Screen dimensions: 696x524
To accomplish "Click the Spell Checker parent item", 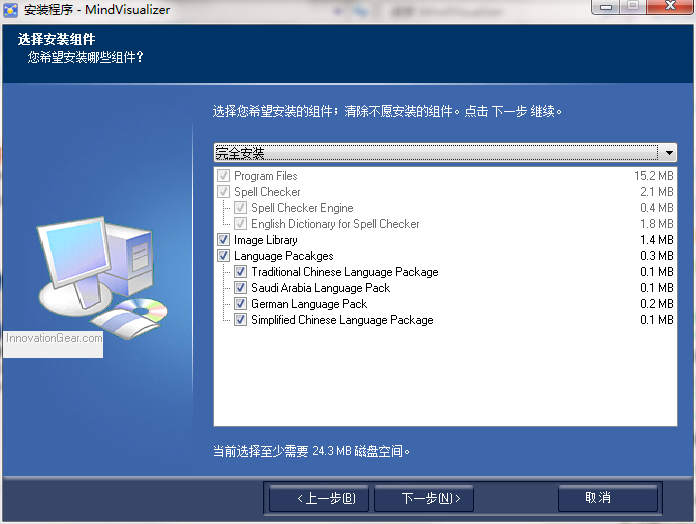I will click(x=267, y=192).
